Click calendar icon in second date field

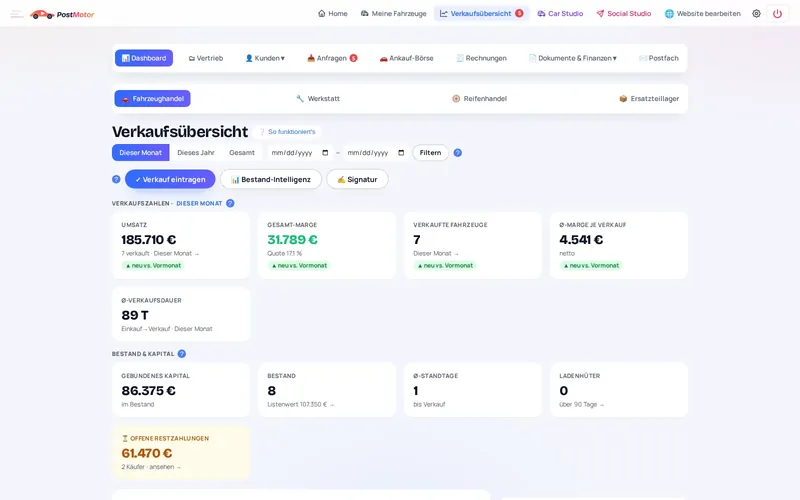tap(401, 153)
